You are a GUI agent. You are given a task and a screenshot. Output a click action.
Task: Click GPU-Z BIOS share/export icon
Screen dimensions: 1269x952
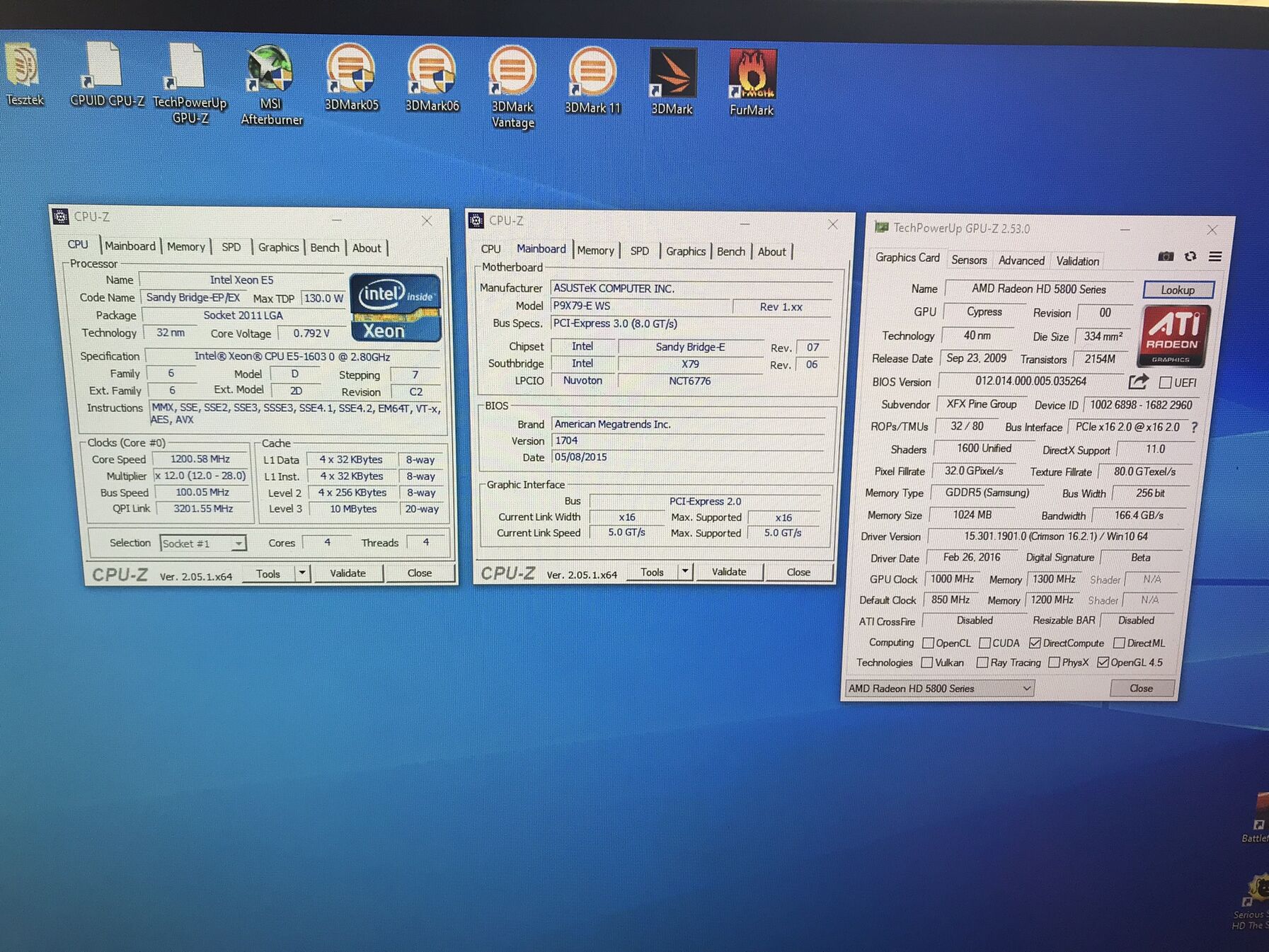[1138, 382]
